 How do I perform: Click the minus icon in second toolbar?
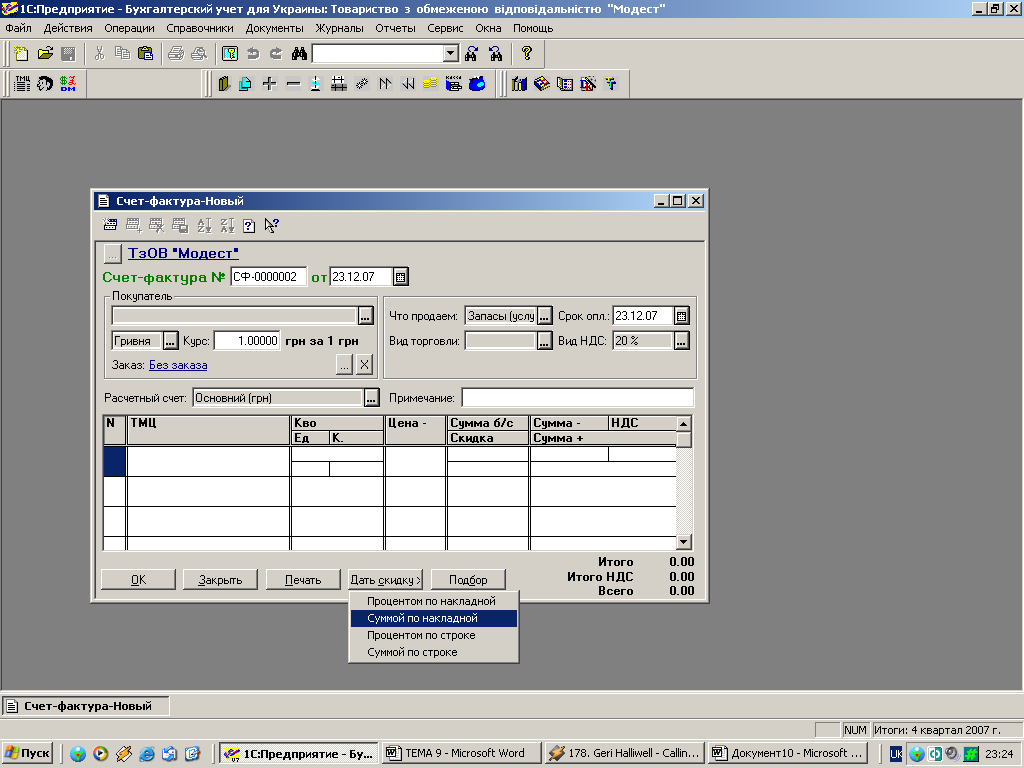click(293, 84)
